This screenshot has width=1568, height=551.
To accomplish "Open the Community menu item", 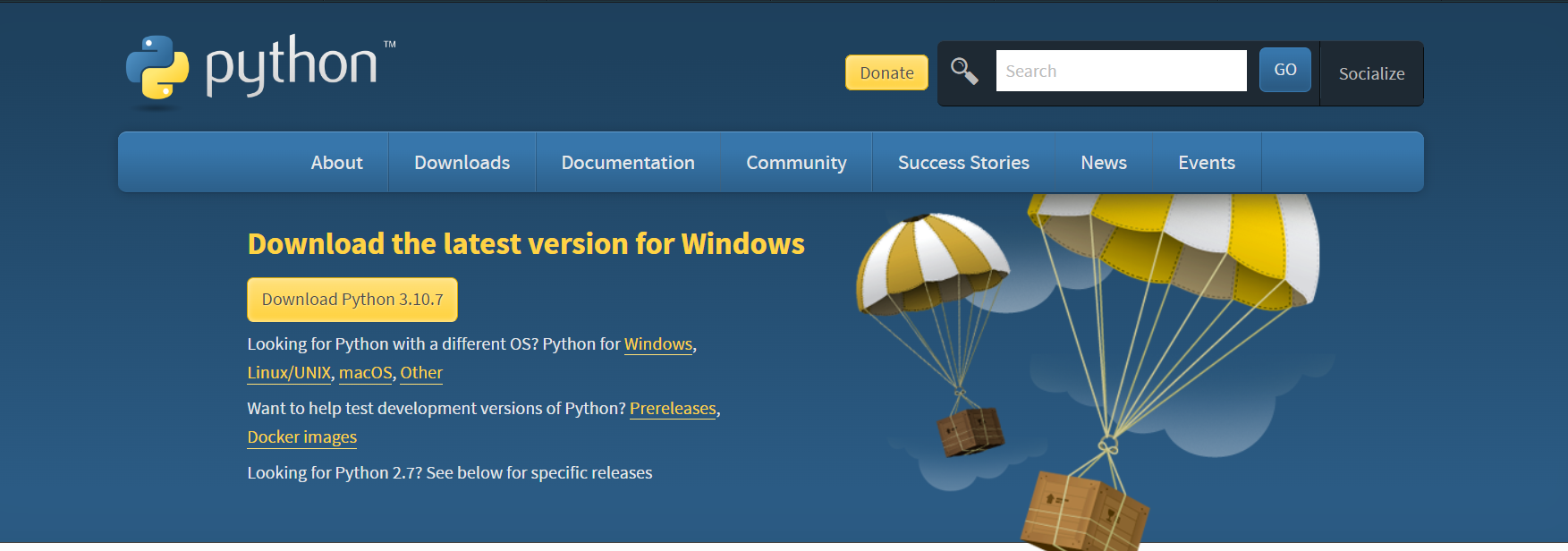I will click(x=796, y=163).
